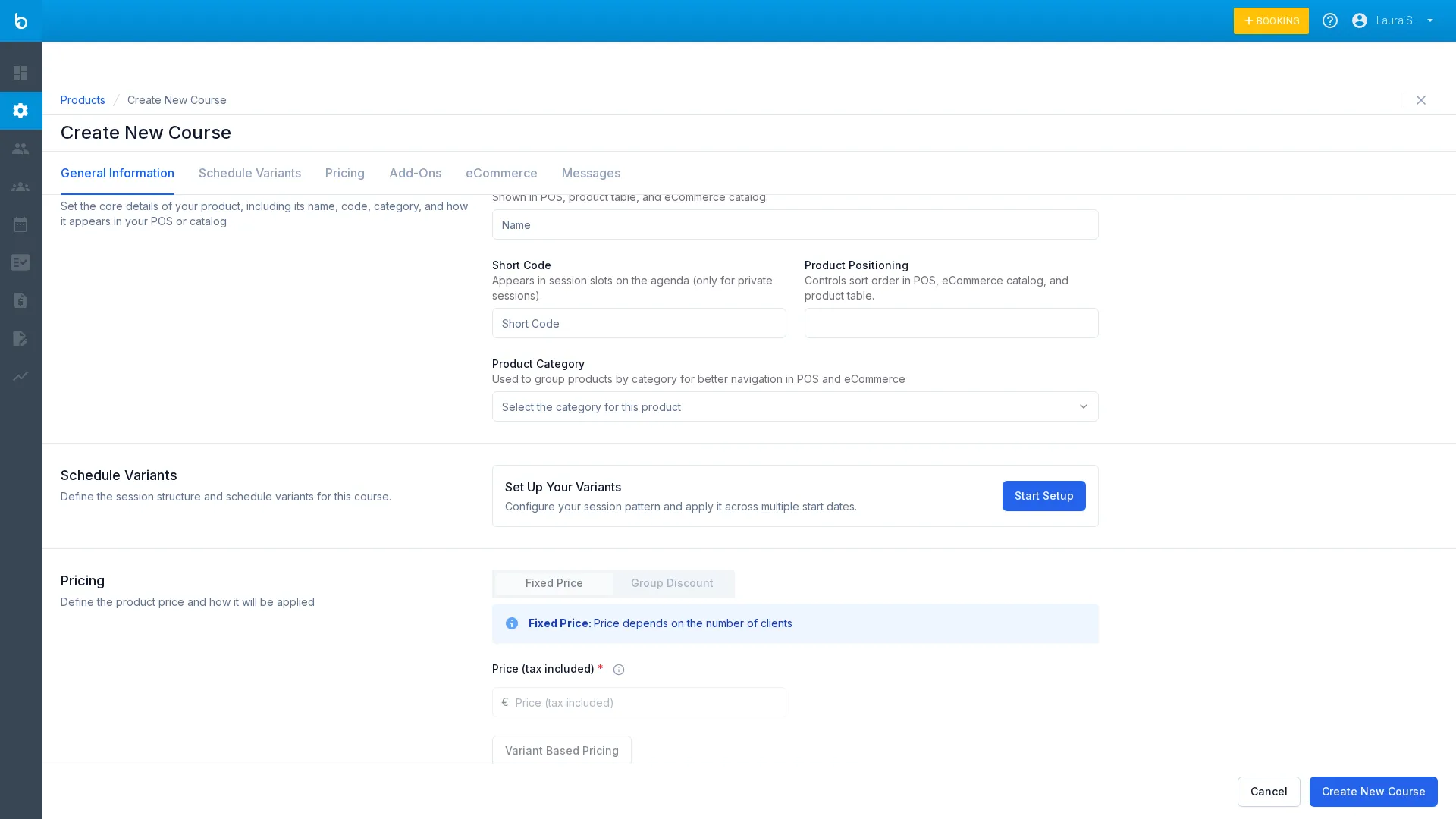Click the Short Code input field
The image size is (1456, 819).
coord(639,323)
